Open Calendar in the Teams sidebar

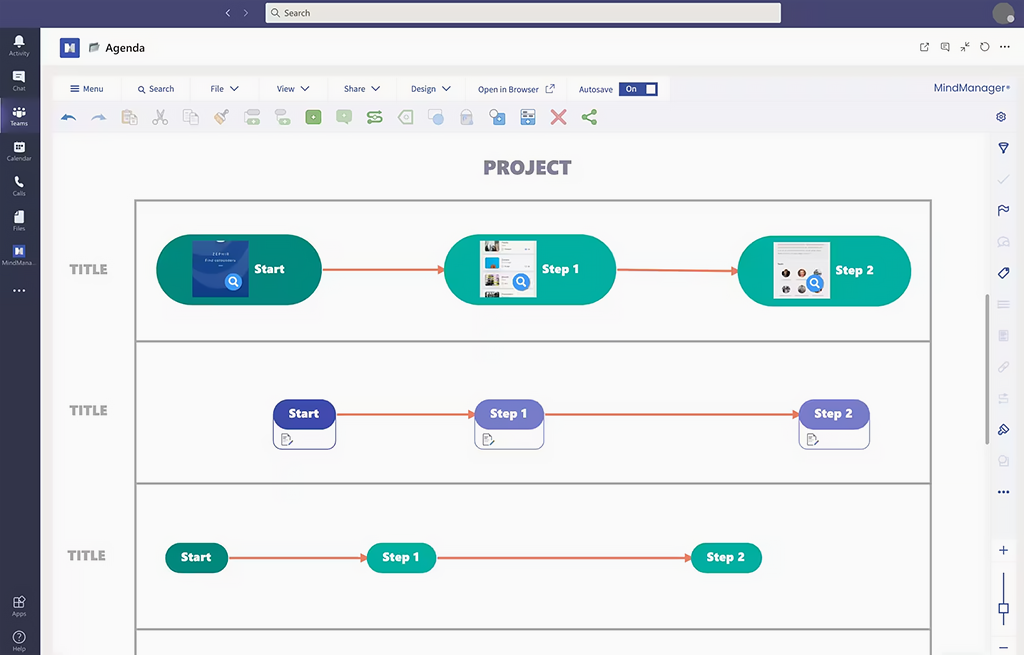click(x=19, y=151)
